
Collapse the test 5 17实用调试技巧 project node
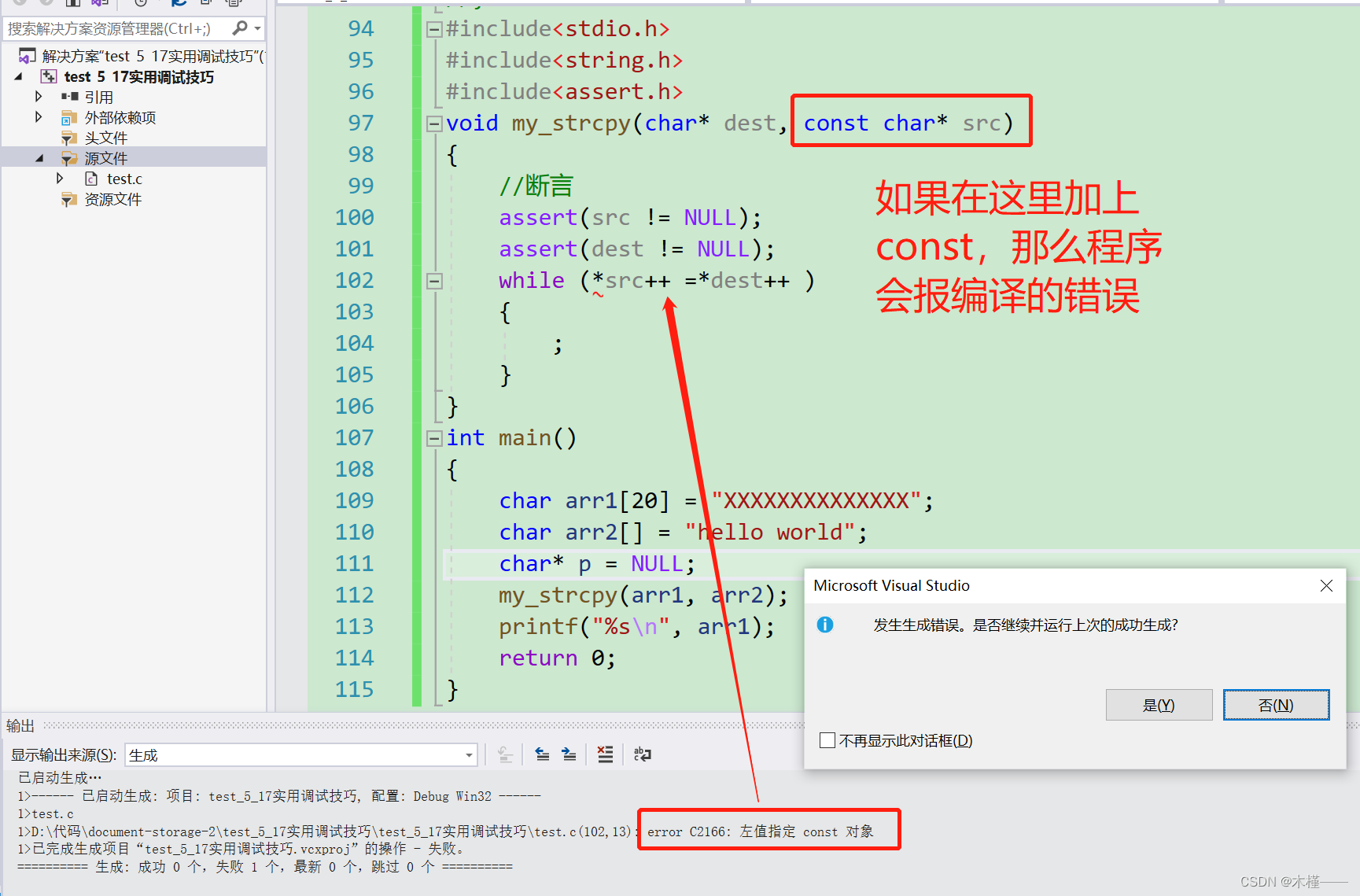coord(19,76)
